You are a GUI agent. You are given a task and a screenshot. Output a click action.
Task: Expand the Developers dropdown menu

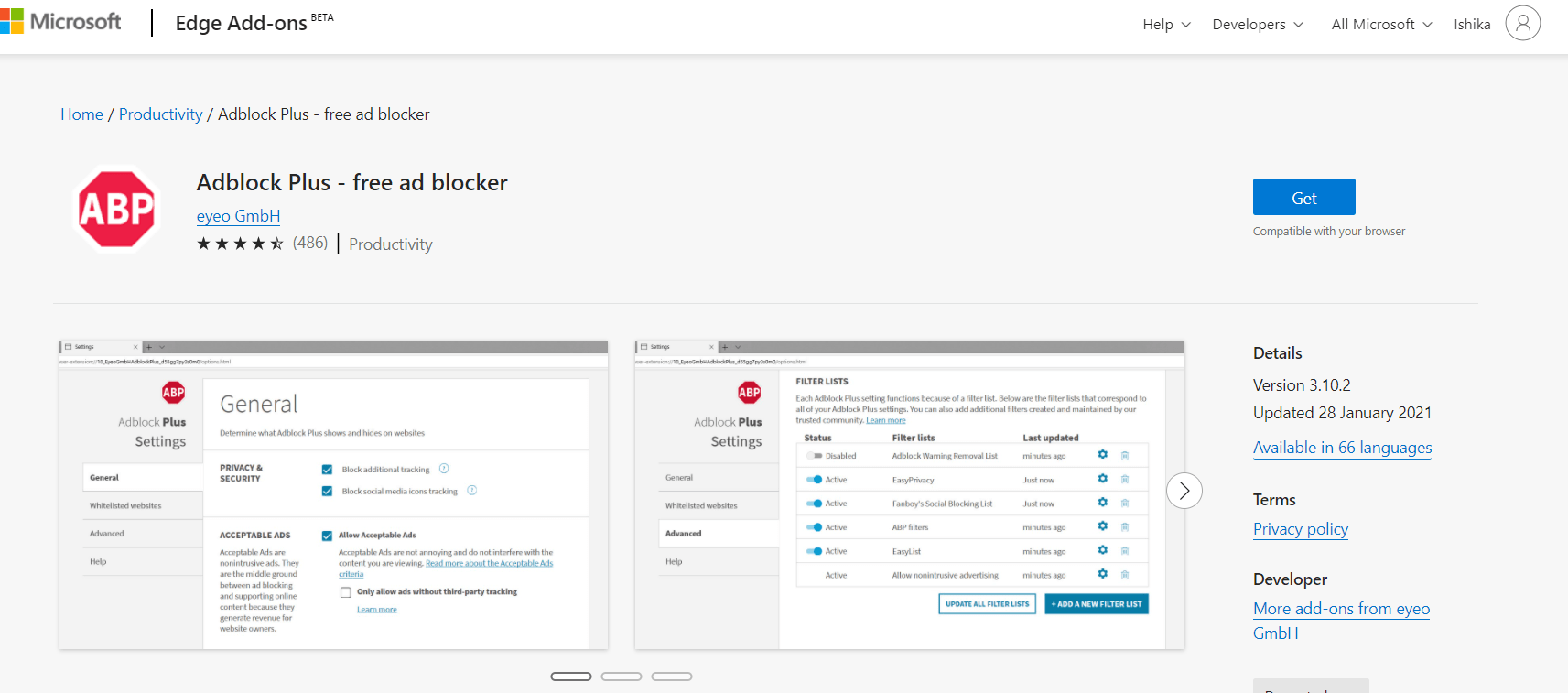1258,25
